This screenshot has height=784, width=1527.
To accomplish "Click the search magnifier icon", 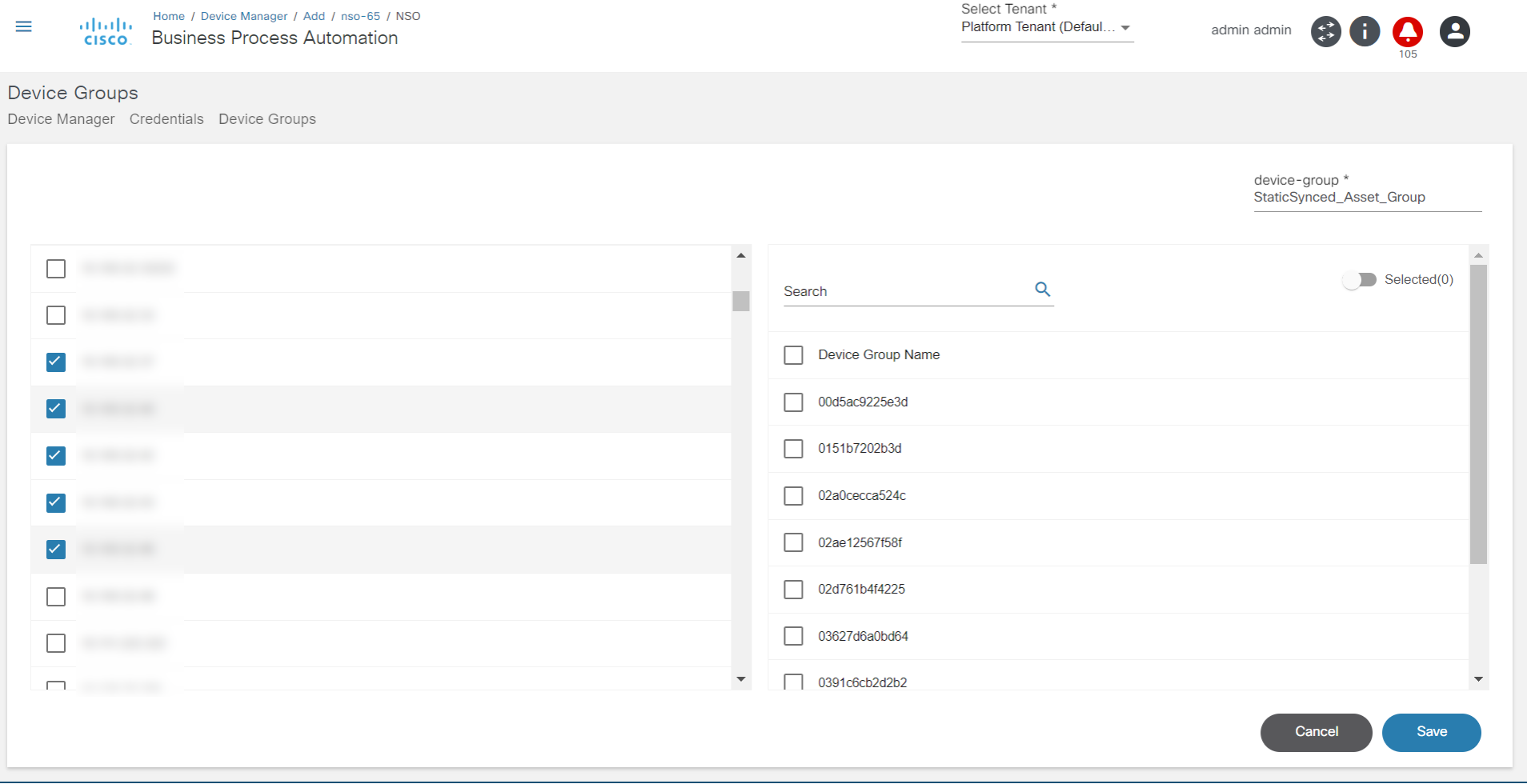I will (x=1042, y=290).
